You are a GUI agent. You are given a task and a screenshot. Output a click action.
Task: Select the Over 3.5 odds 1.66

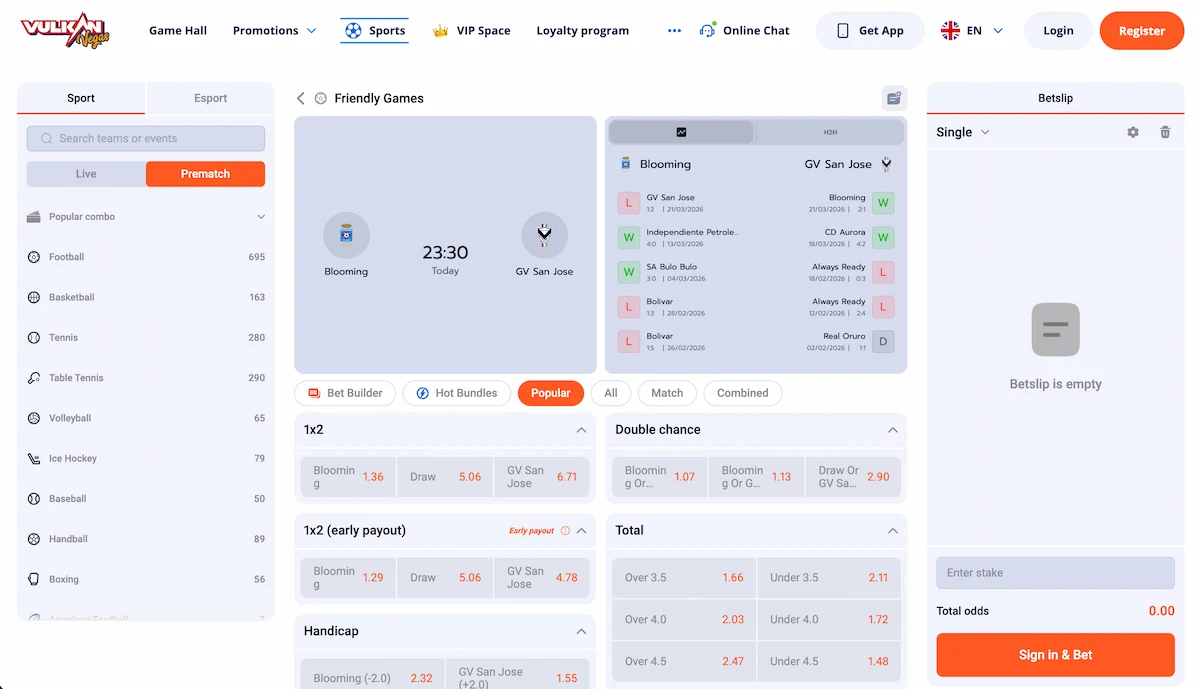click(682, 578)
